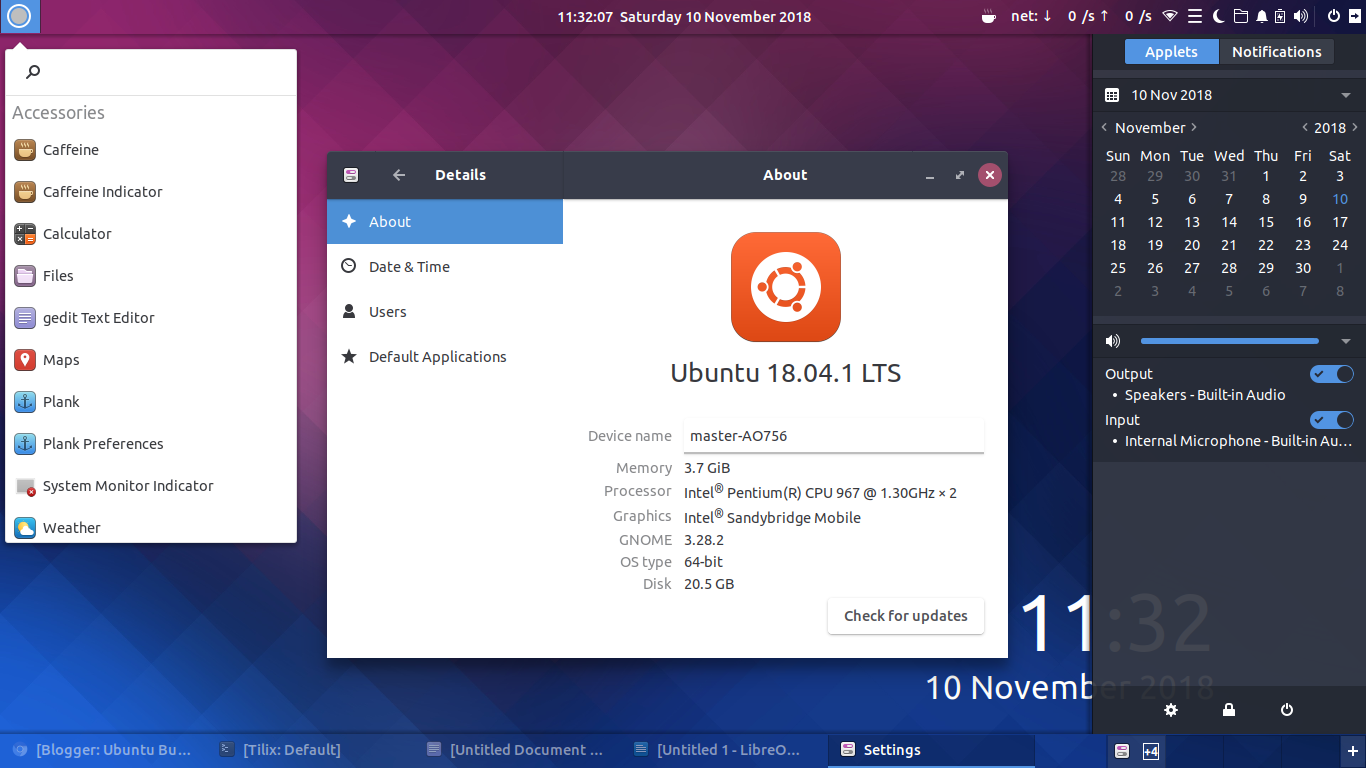Select November 17 in the calendar

pos(1340,222)
